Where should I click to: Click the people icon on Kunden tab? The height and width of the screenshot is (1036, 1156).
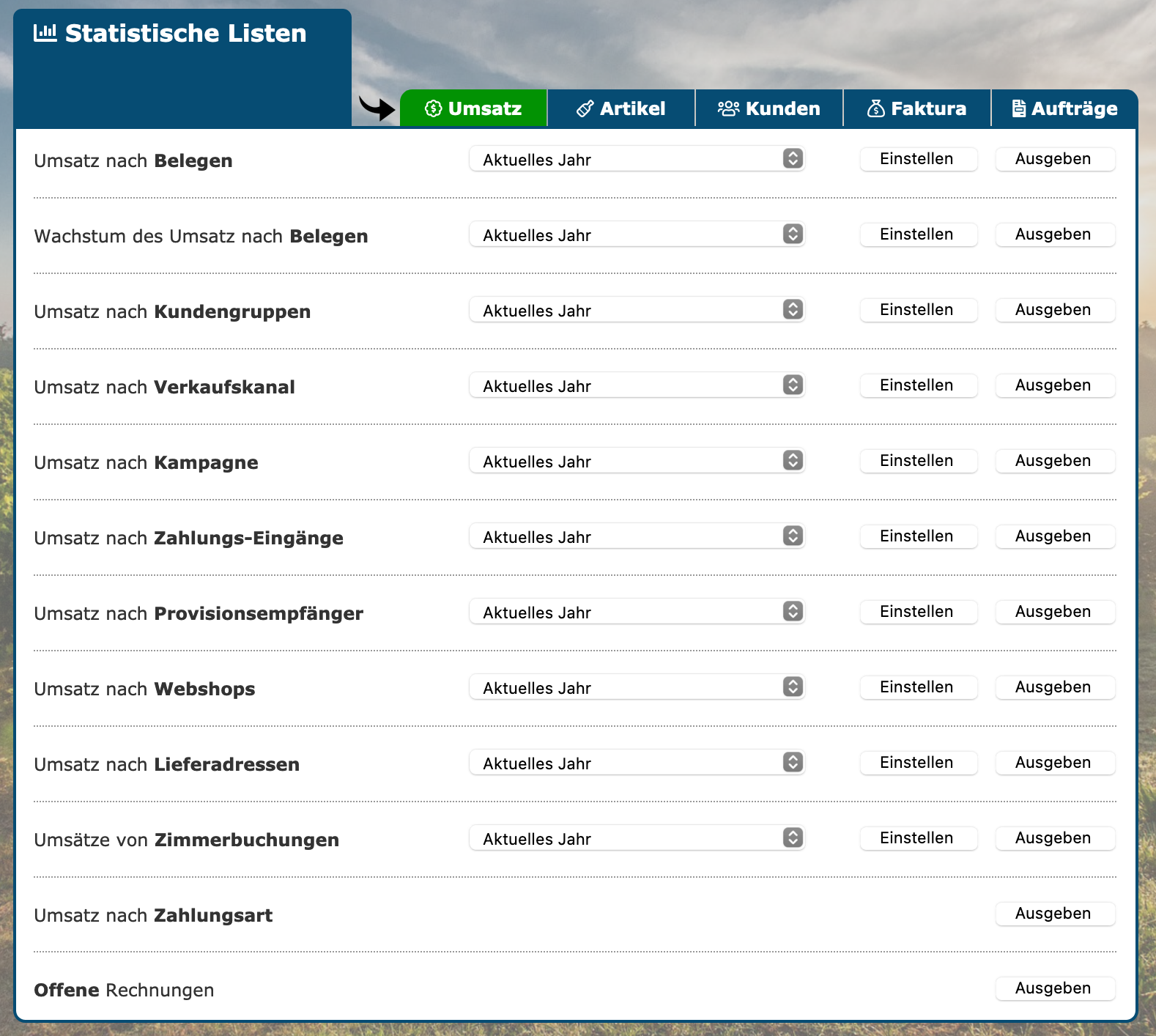(x=728, y=109)
